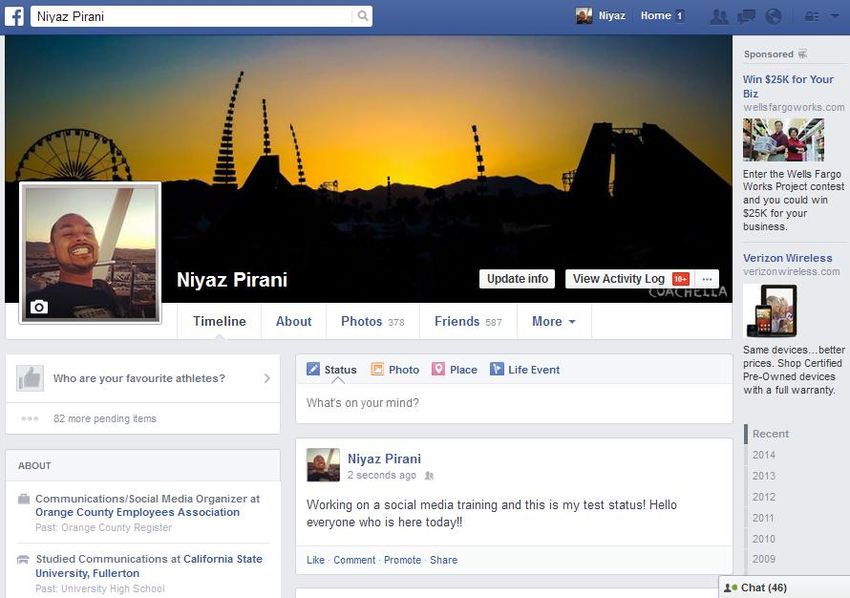Click the work briefcase icon in About
This screenshot has height=598, width=850.
click(24, 499)
